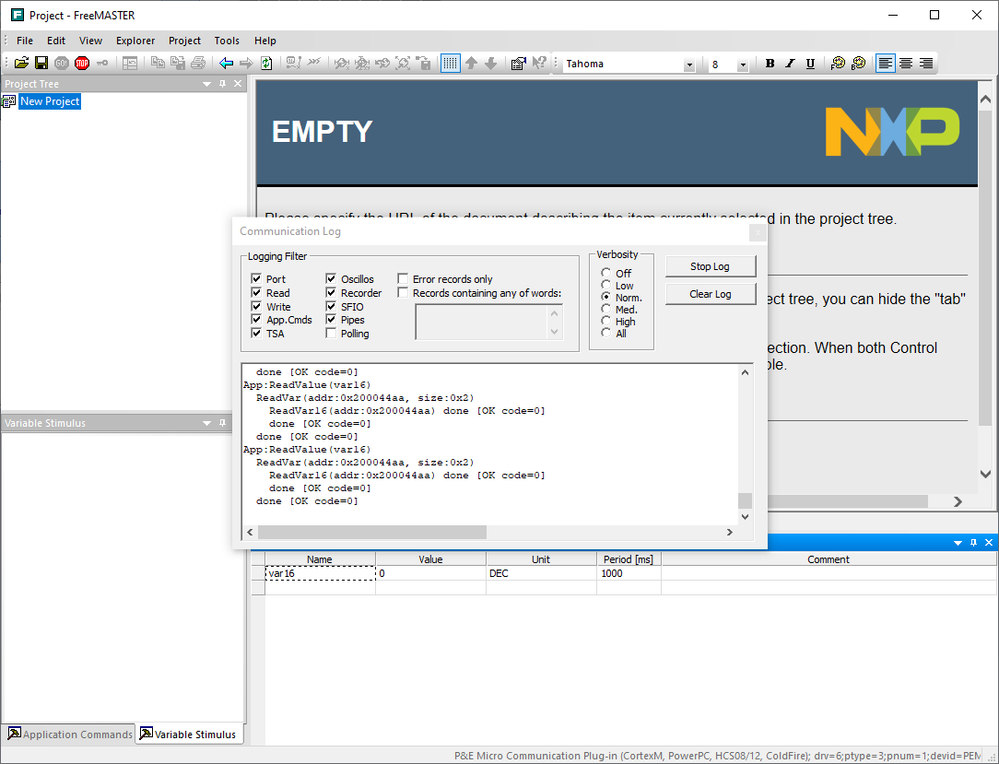Viewport: 999px width, 764px height.
Task: Open the File menu
Action: (x=25, y=41)
